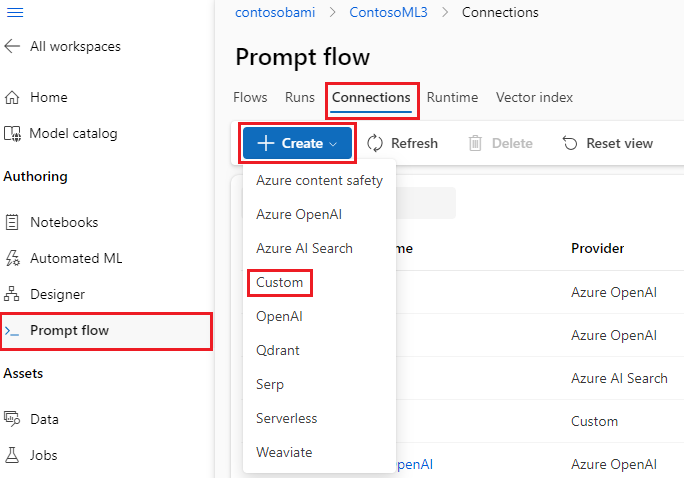Click the Refresh button
The width and height of the screenshot is (684, 478).
point(402,143)
